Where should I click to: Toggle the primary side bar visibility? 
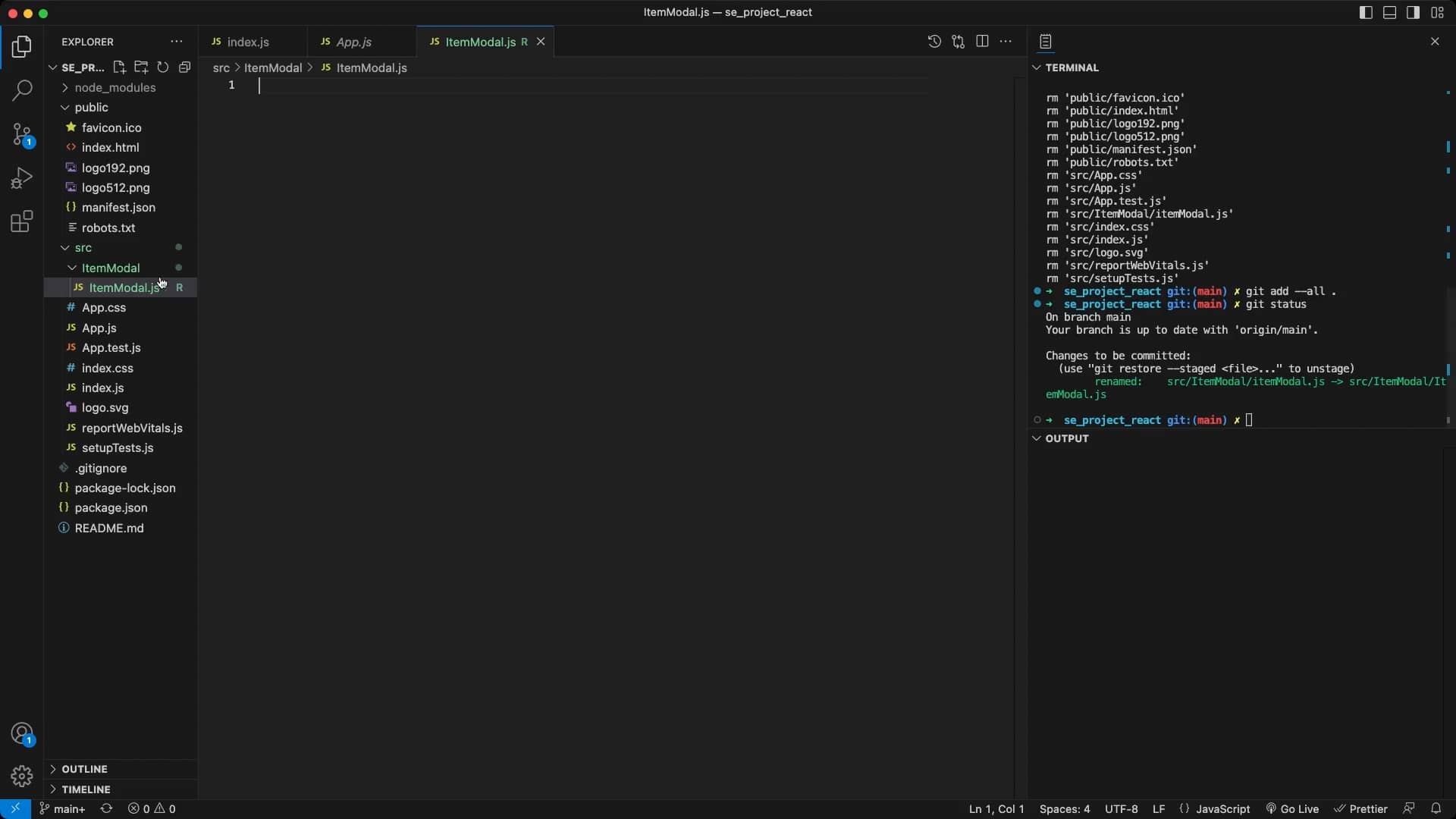tap(1366, 13)
